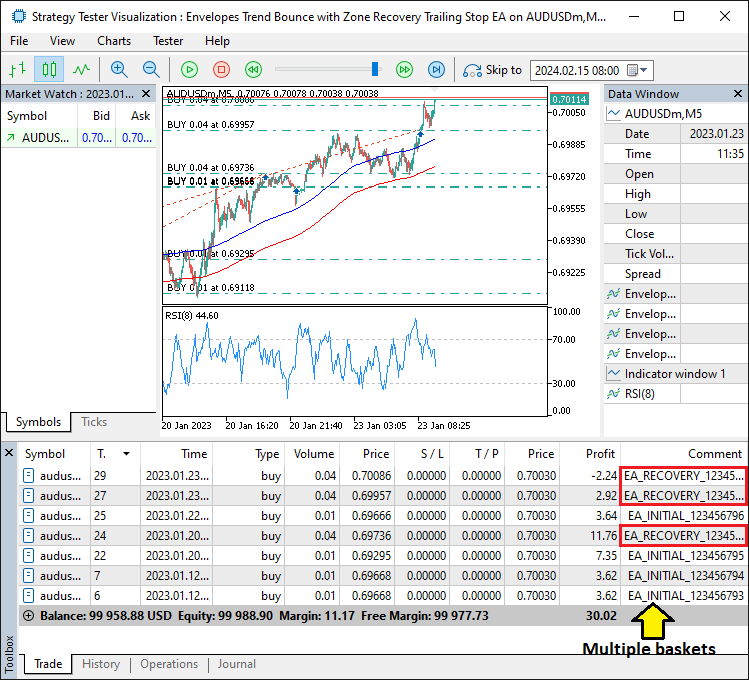This screenshot has width=749, height=680.
Task: Select the bar chart view icon
Action: [x=18, y=70]
